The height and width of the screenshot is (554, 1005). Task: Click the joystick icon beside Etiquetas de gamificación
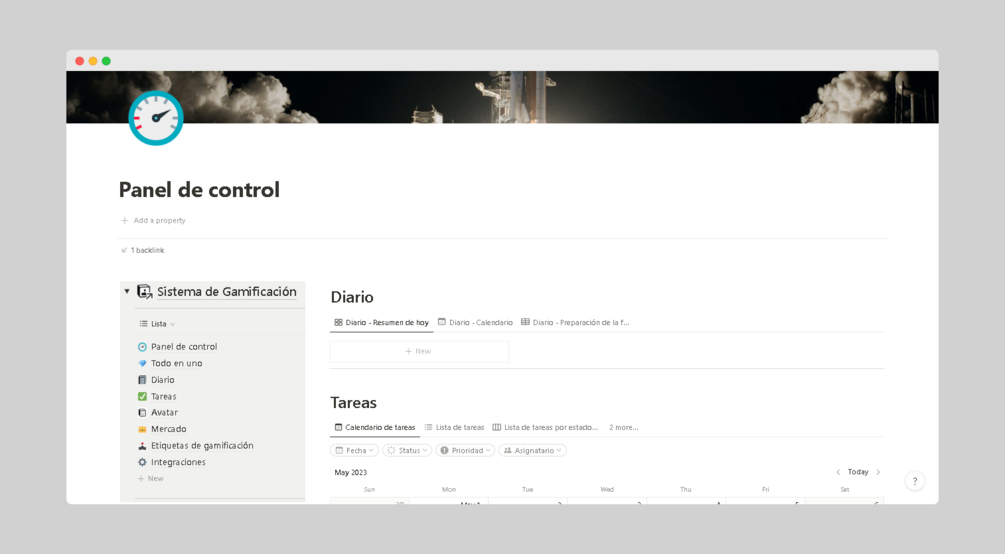[142, 446]
